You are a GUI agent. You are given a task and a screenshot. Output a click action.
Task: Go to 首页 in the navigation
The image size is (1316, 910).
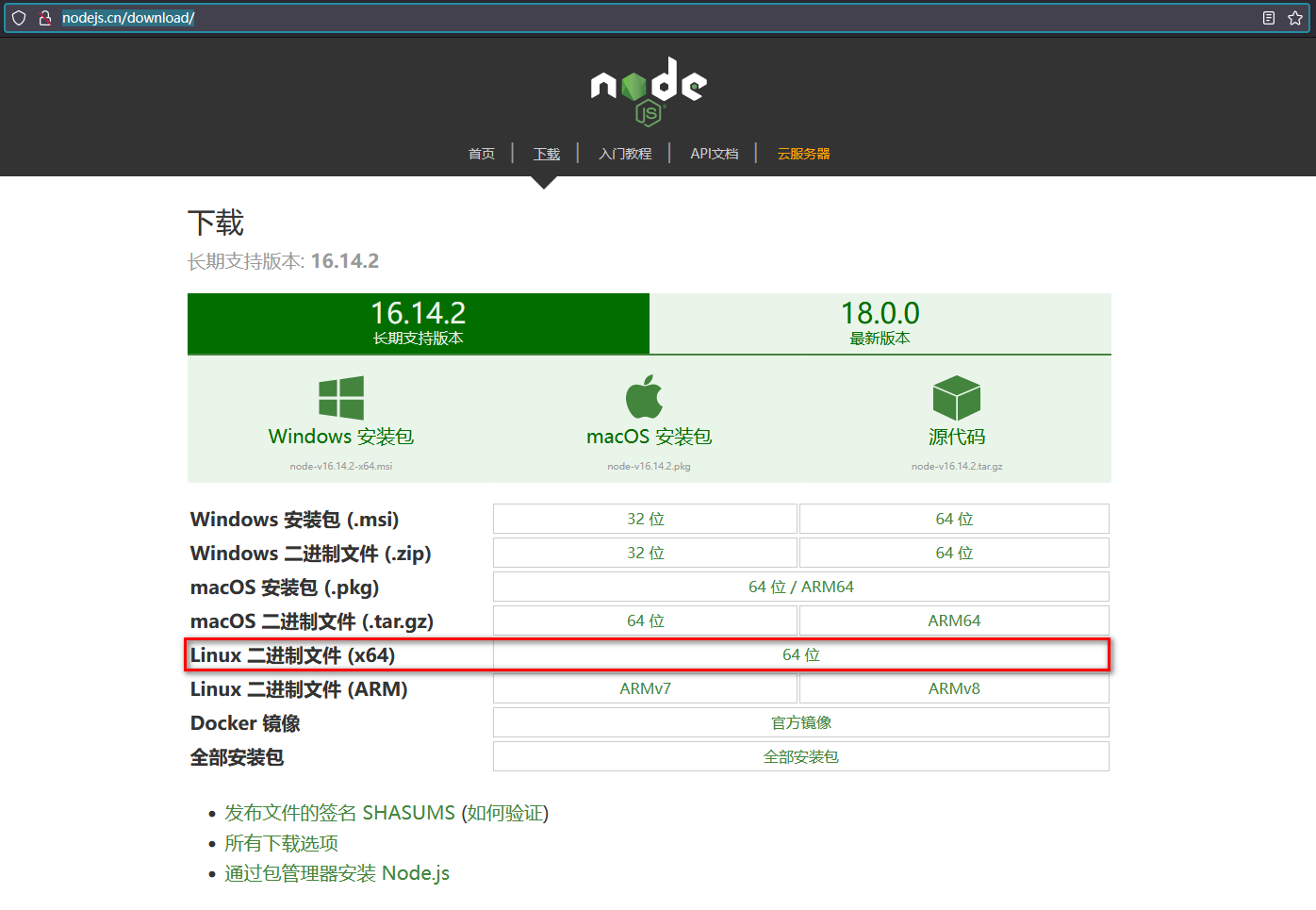click(x=482, y=154)
